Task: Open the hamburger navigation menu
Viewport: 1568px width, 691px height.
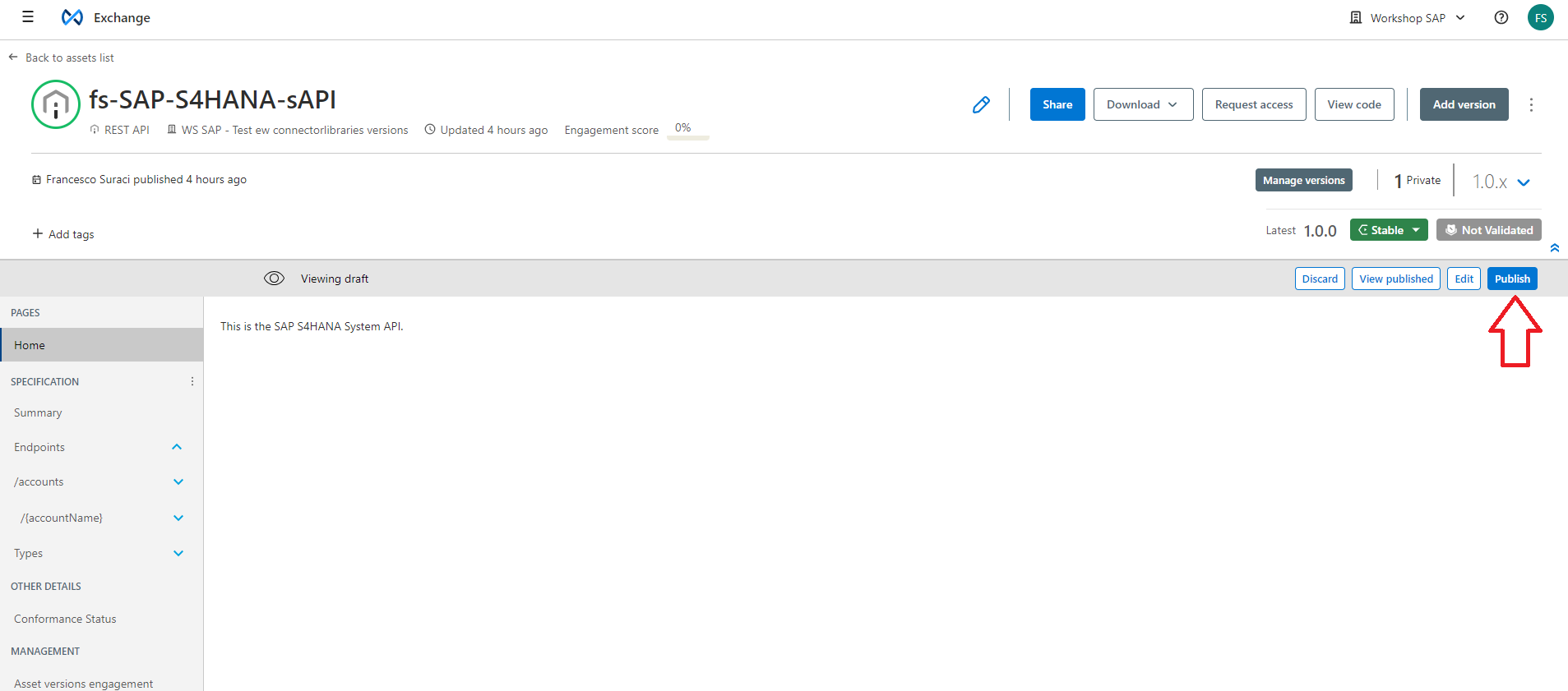Action: pos(28,17)
